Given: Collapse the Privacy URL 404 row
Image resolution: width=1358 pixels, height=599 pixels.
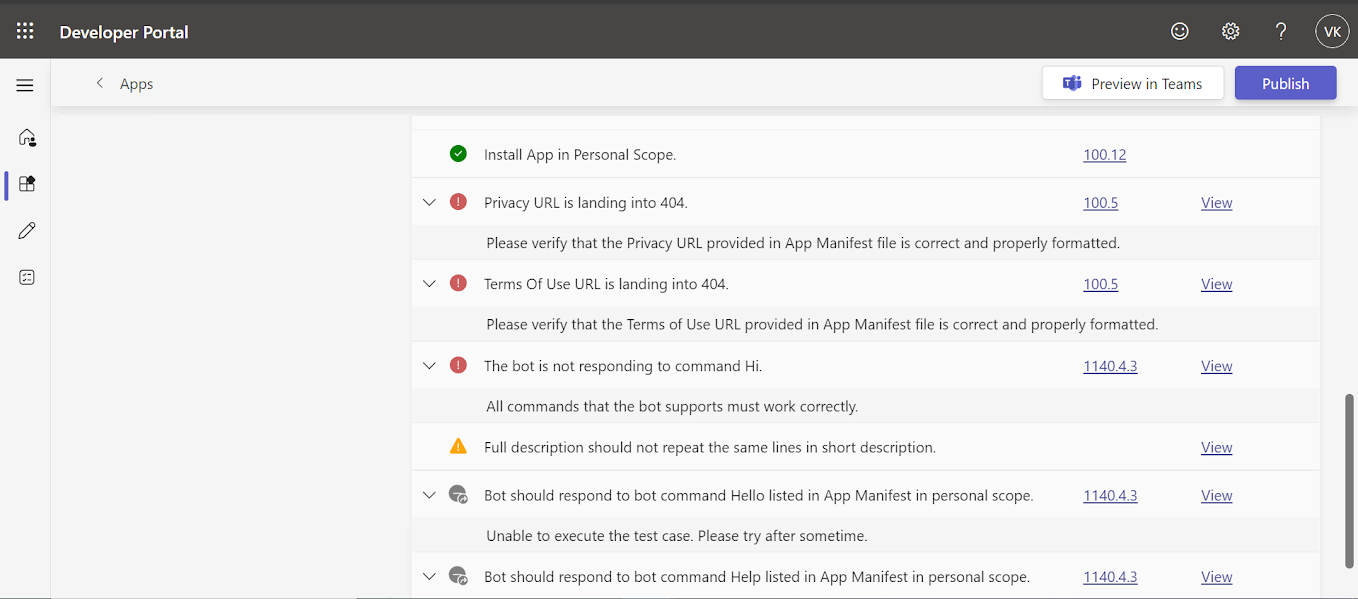Looking at the screenshot, I should (x=429, y=202).
